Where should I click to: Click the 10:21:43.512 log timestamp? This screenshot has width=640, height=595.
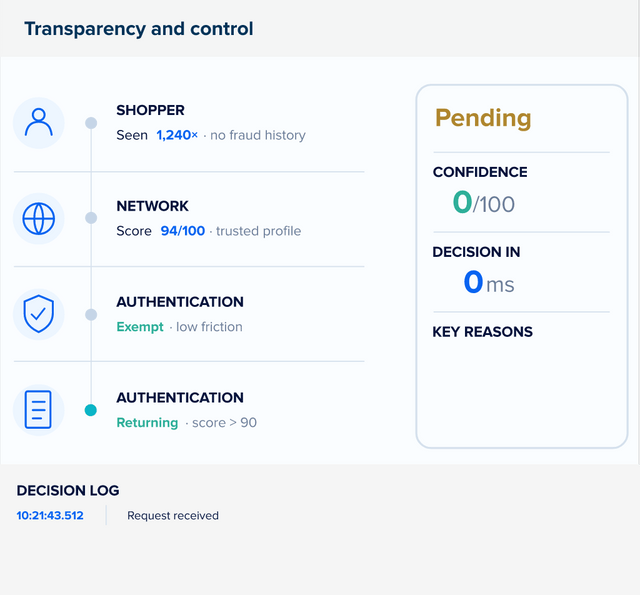[50, 515]
